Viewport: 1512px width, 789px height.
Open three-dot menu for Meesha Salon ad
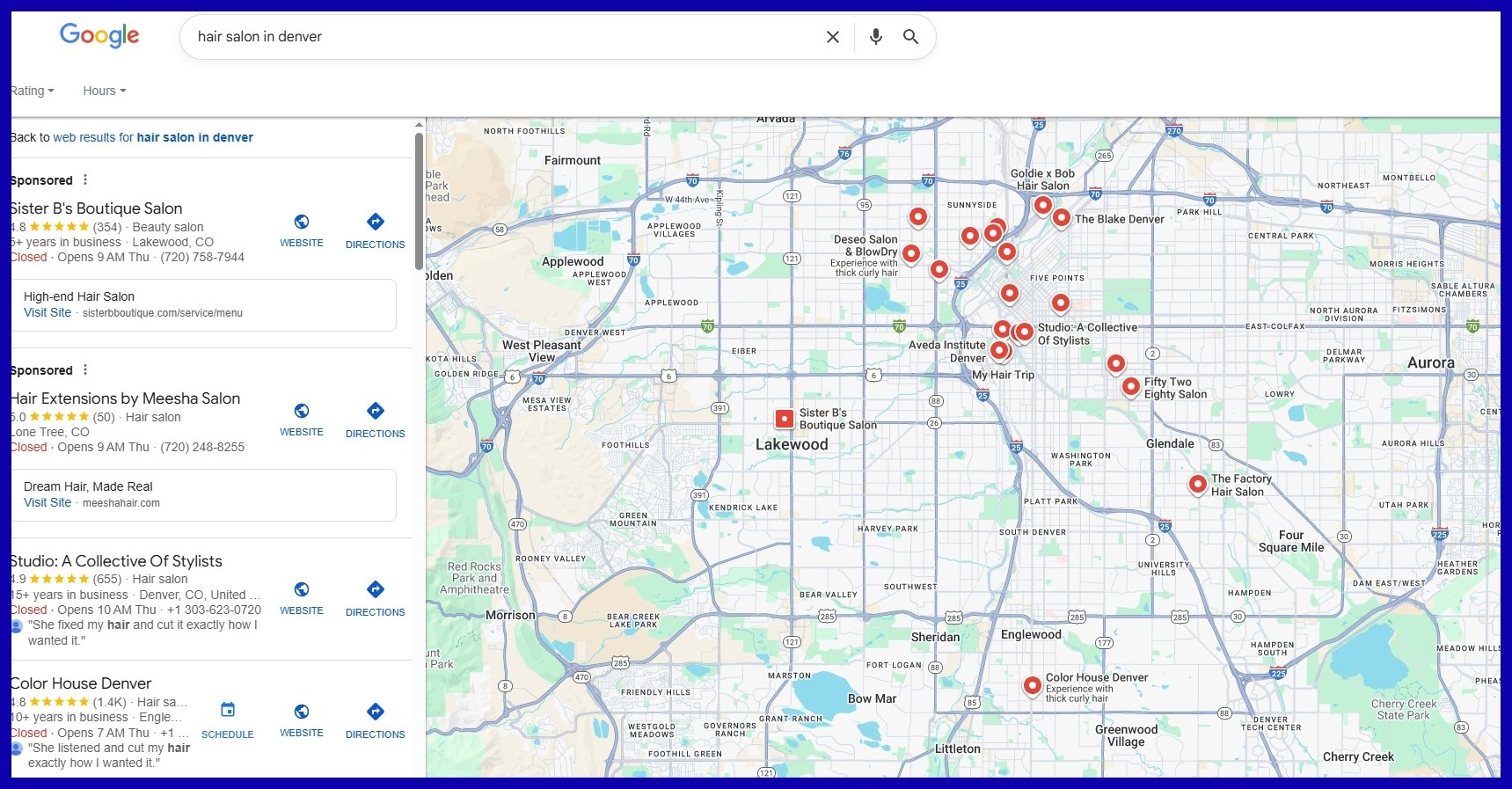[85, 369]
